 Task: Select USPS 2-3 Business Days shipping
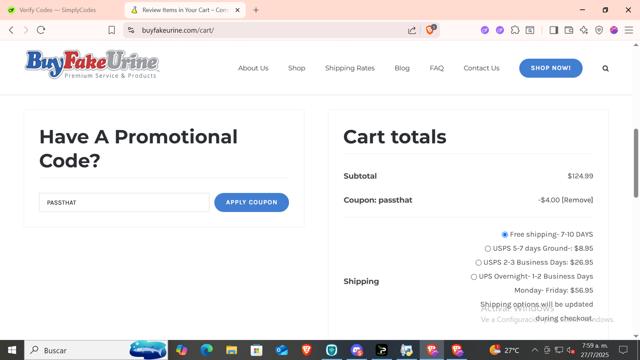478,262
